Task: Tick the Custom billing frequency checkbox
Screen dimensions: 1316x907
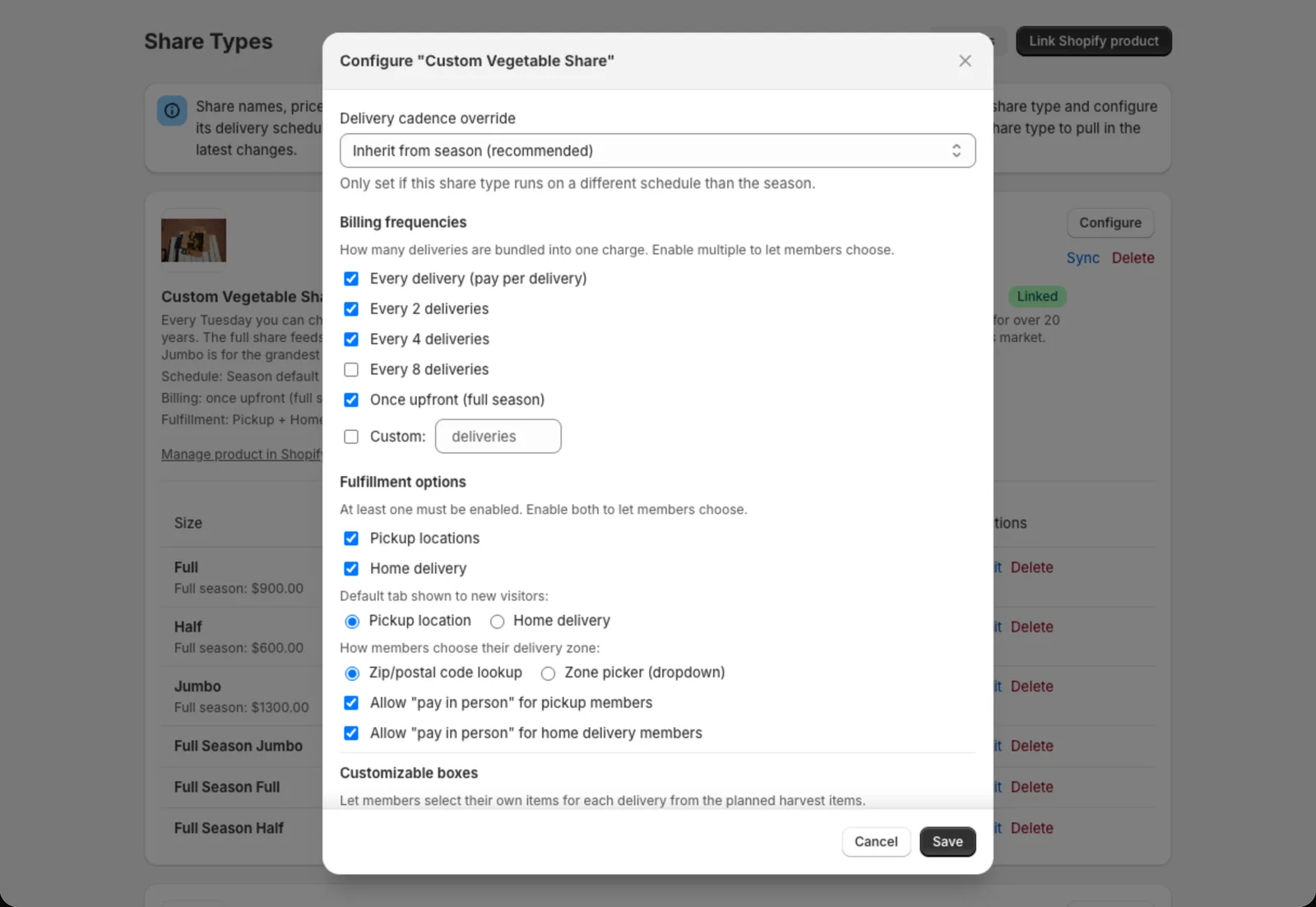Action: [351, 437]
